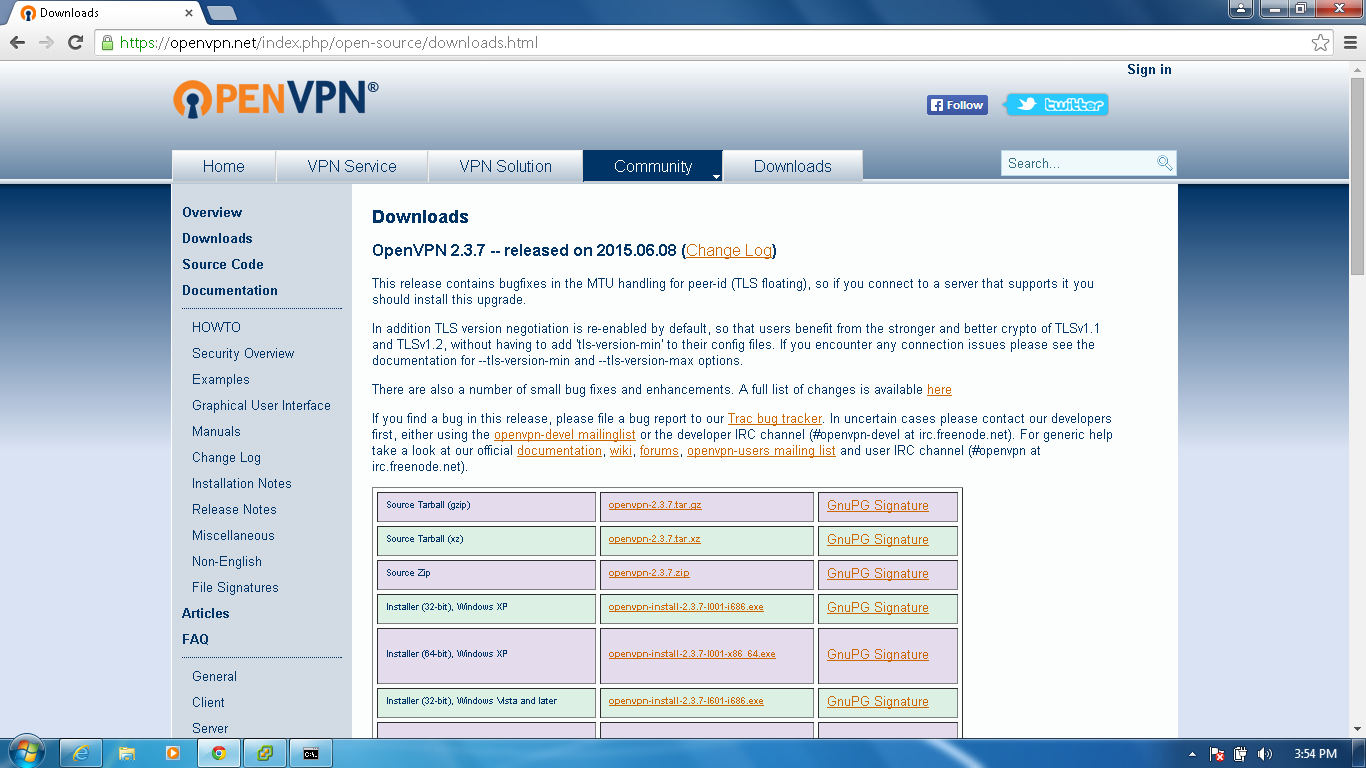
Task: Show hidden system tray icons
Action: (1192, 754)
